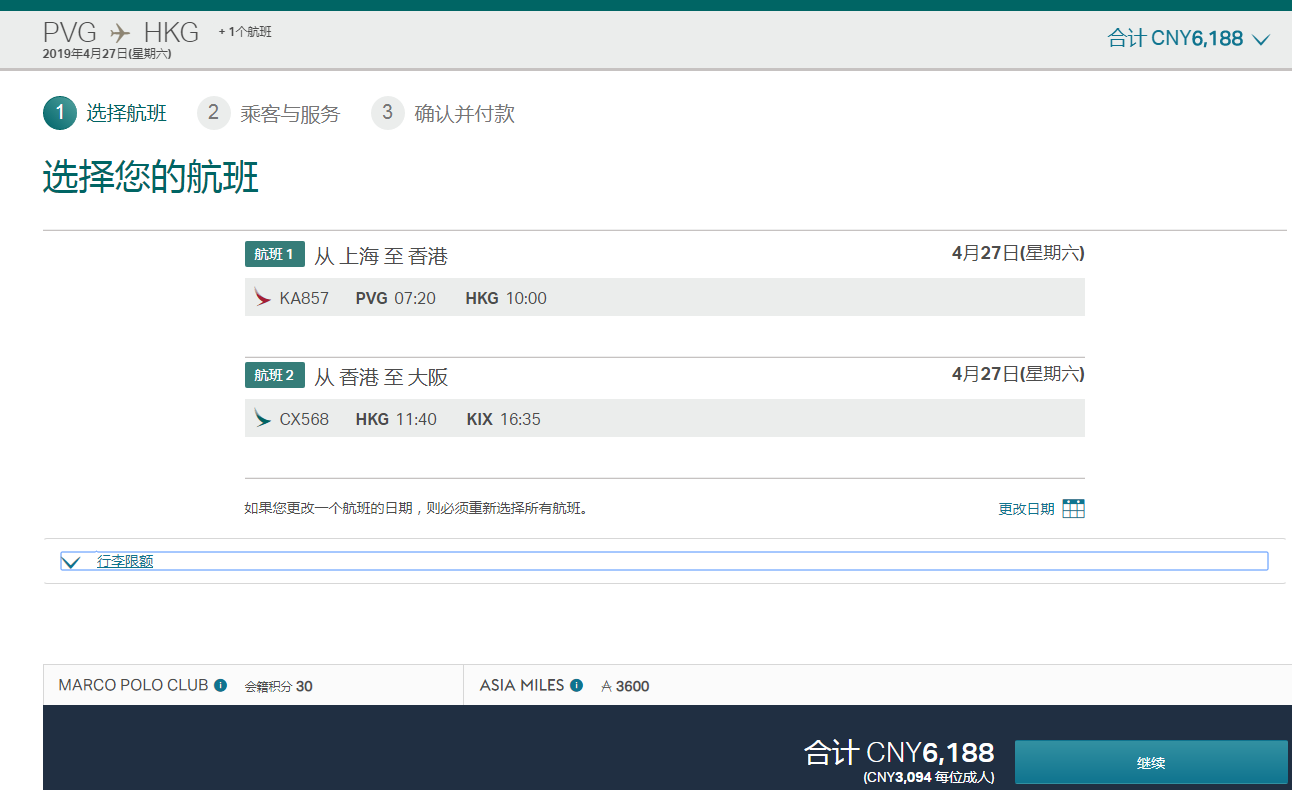
Task: Click header date 2019年4月27日(星期六)
Action: (107, 54)
